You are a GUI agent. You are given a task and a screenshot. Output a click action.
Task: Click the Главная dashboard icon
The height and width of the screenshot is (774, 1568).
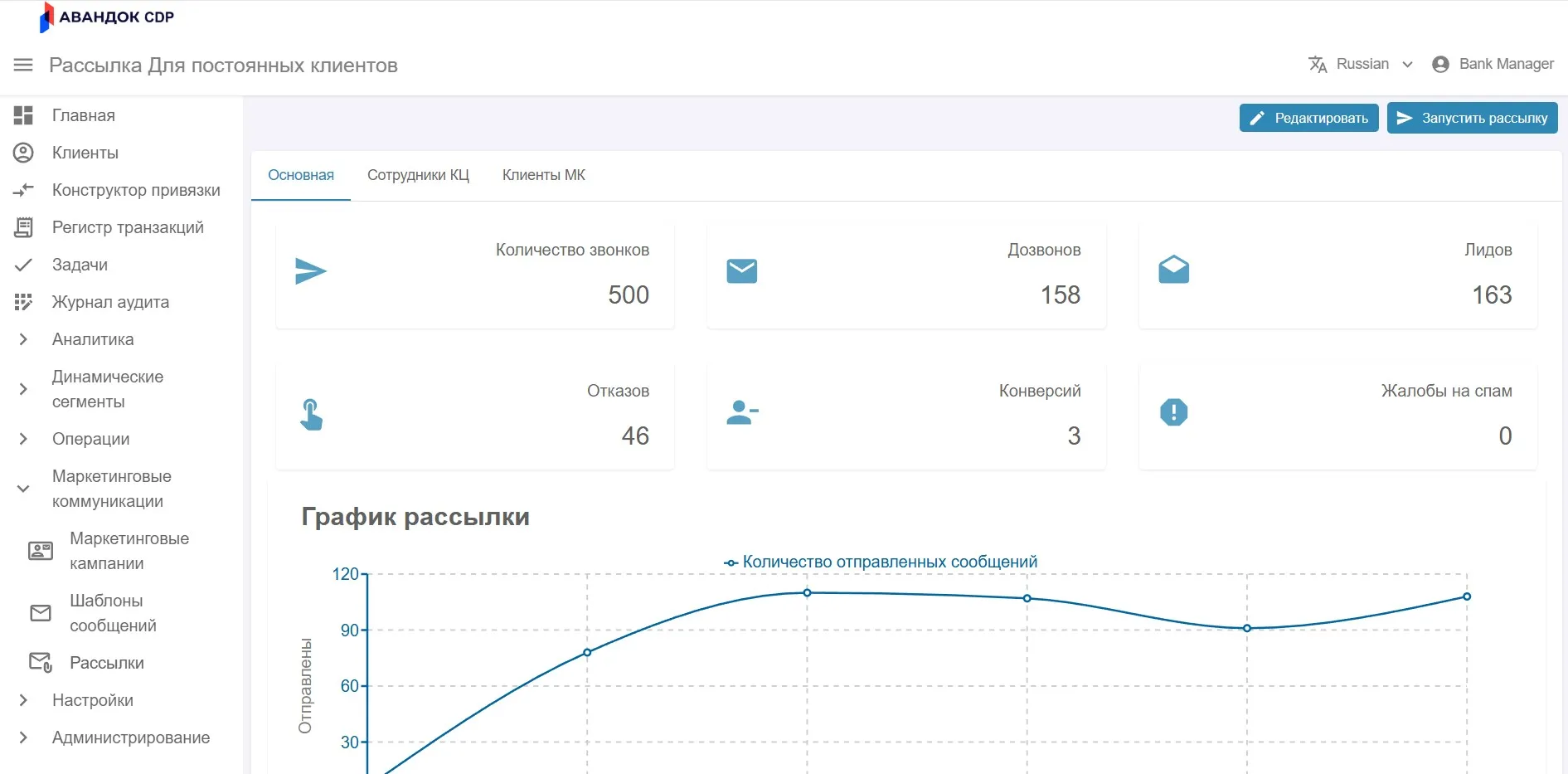23,115
